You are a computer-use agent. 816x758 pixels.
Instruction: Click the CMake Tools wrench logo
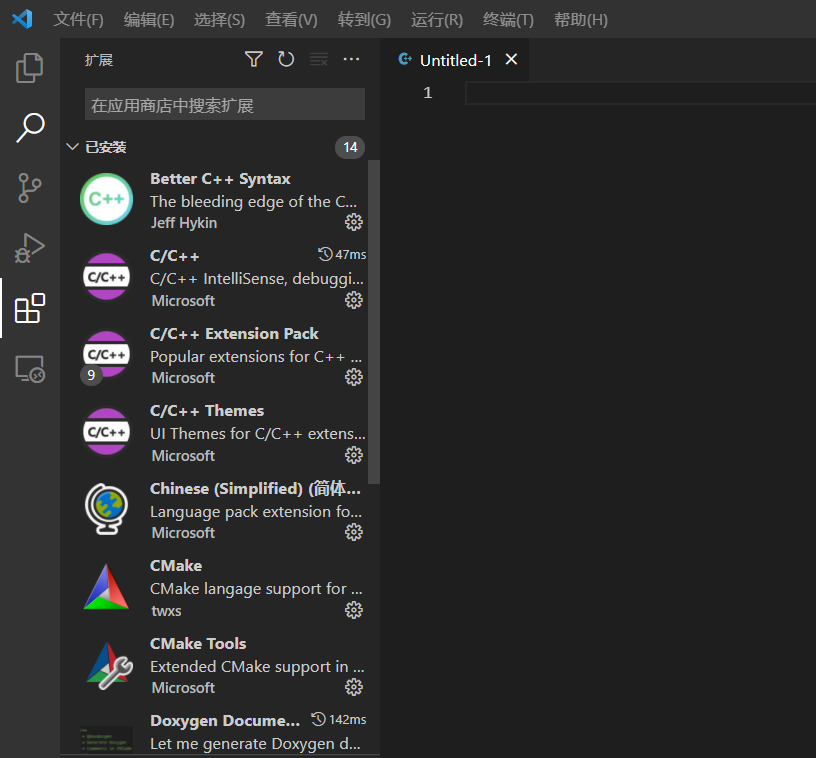coord(109,665)
